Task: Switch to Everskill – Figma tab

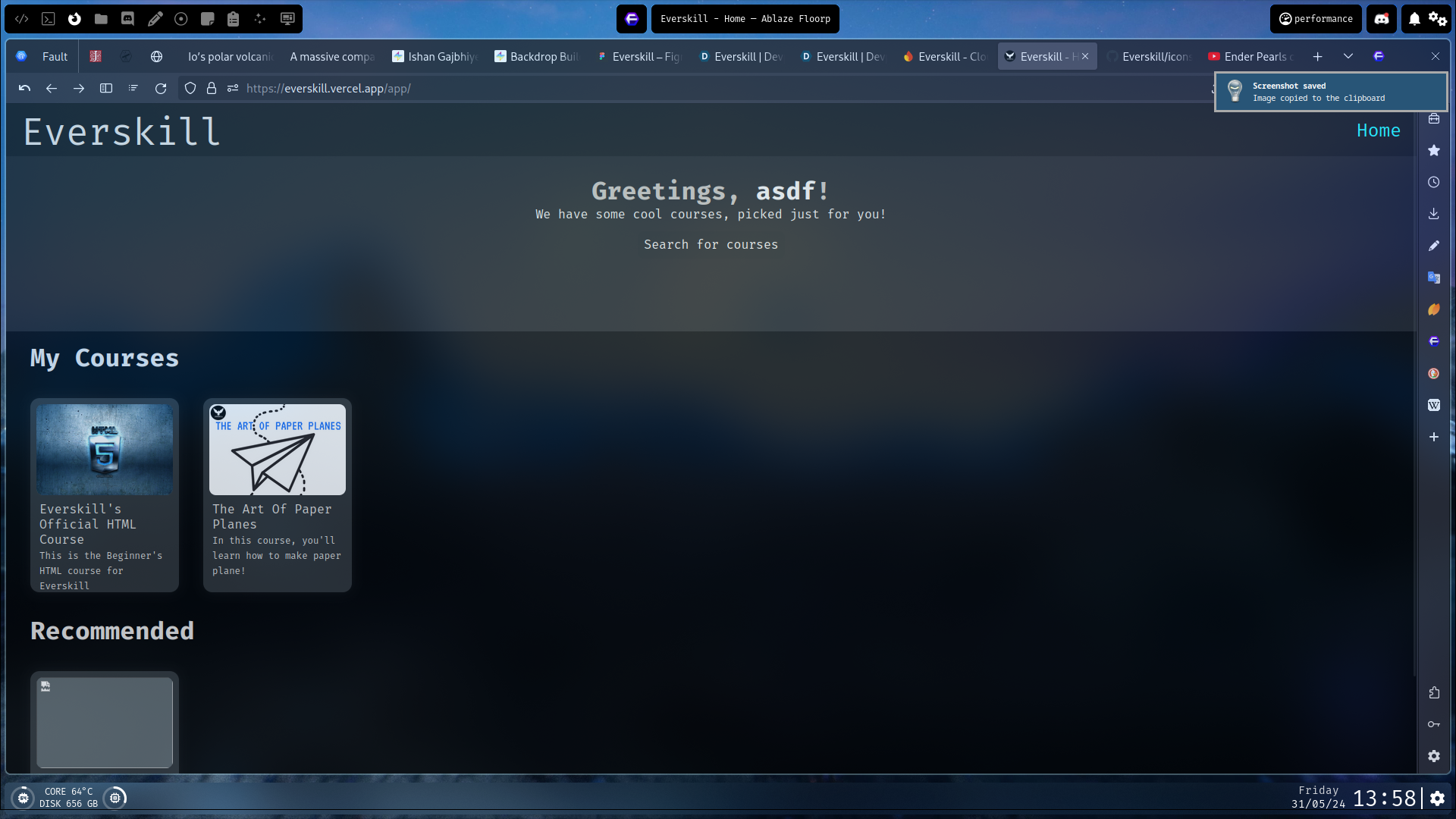Action: click(639, 56)
